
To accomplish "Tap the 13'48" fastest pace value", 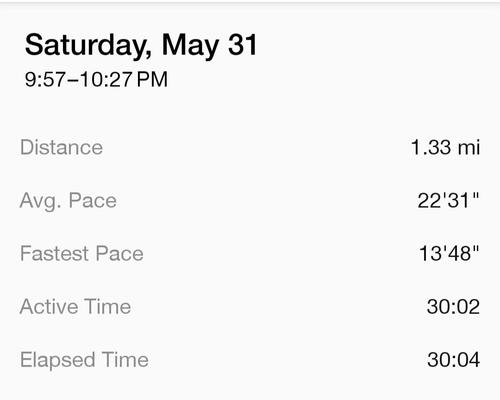I will tap(449, 253).
